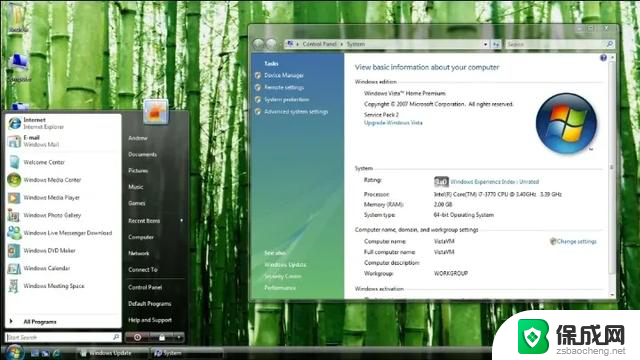Expand Recent Items submenu arrow
This screenshot has height=360, width=640.
click(181, 221)
